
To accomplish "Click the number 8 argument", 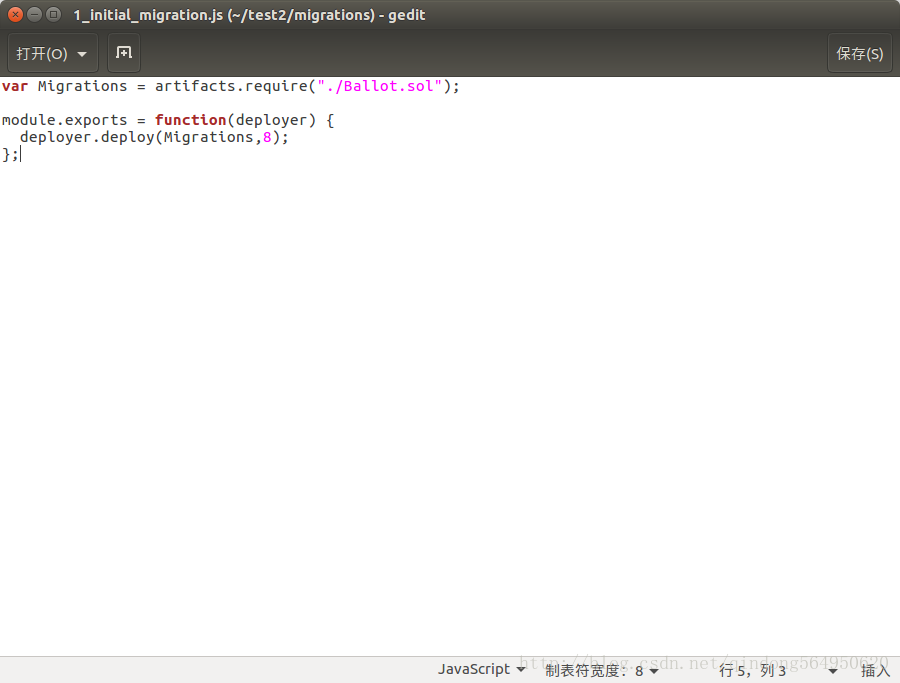I will pyautogui.click(x=267, y=137).
